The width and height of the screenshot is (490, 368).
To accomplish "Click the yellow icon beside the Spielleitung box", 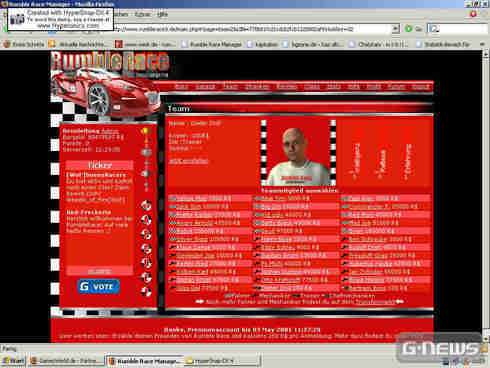I will [145, 131].
